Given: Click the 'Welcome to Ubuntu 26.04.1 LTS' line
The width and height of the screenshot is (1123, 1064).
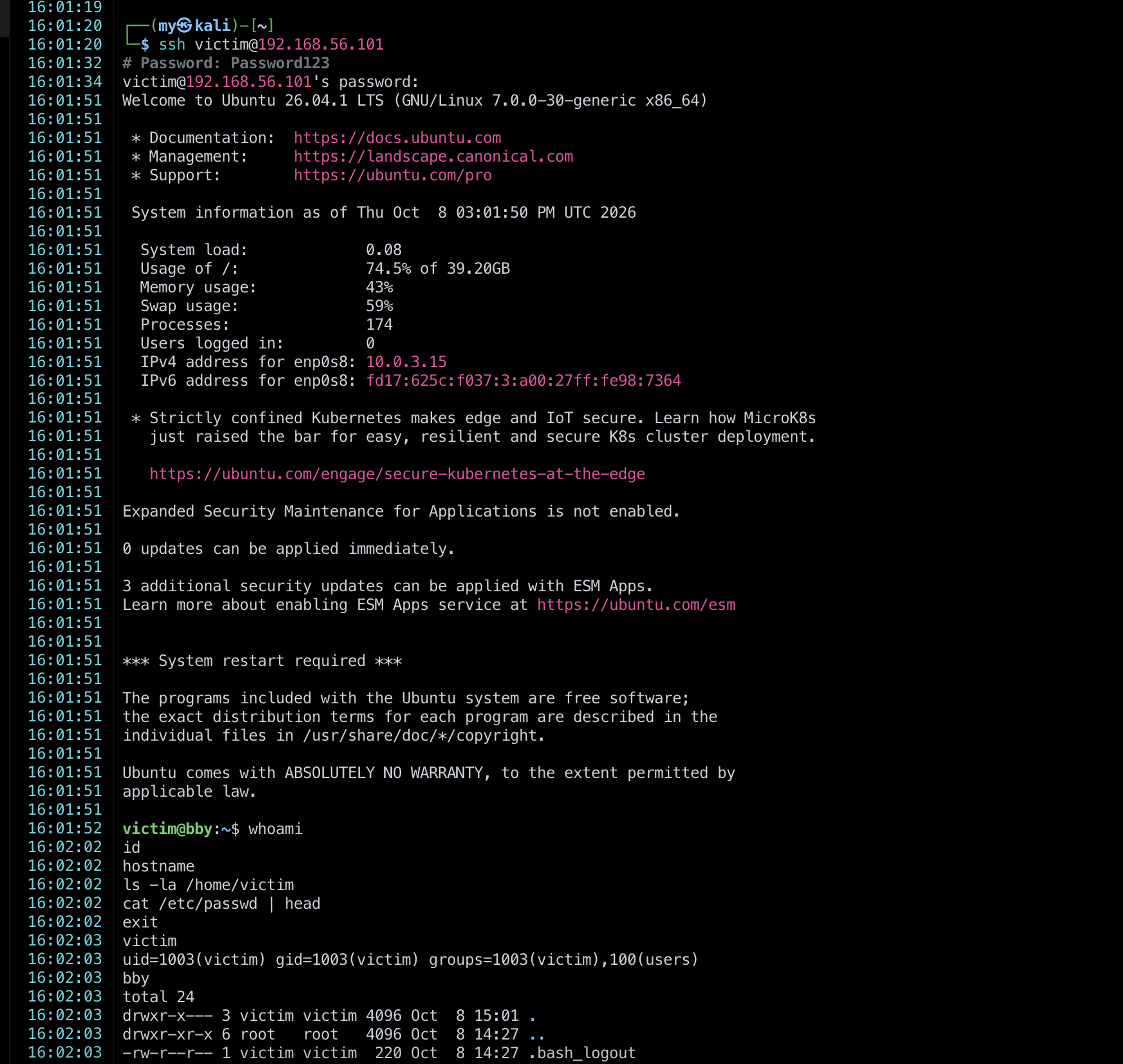Looking at the screenshot, I should pyautogui.click(x=415, y=100).
